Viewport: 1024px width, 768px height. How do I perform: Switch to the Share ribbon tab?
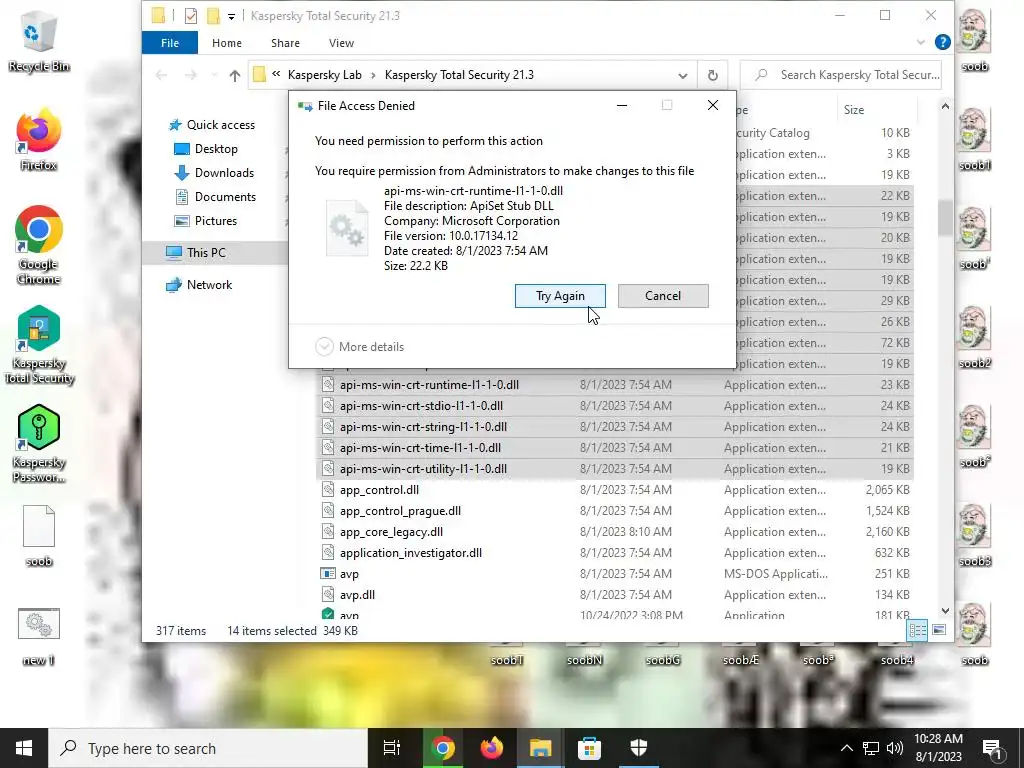click(x=285, y=43)
